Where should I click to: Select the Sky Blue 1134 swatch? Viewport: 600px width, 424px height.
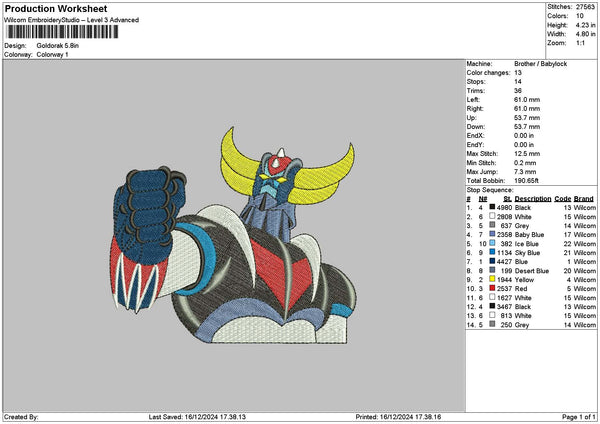pos(492,252)
